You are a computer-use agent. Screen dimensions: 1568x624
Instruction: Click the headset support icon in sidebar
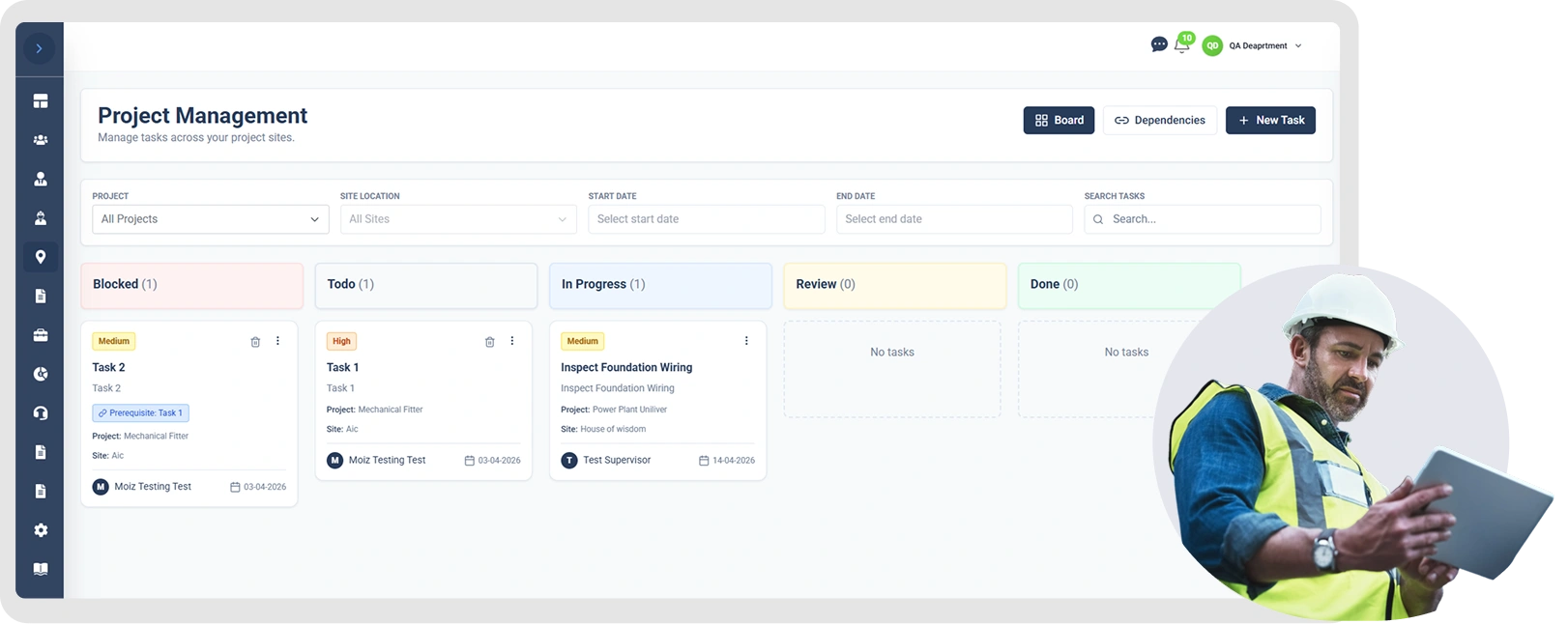coord(41,413)
